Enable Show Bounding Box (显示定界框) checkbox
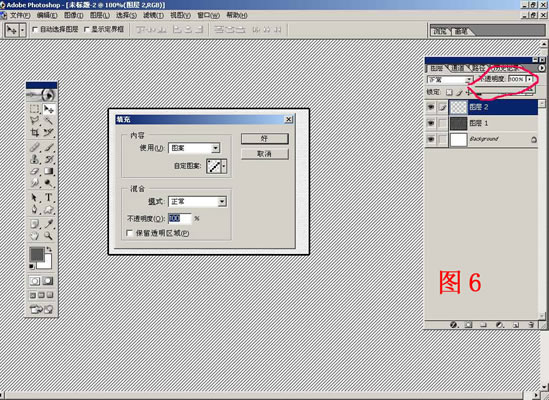The width and height of the screenshot is (549, 400). (86, 29)
